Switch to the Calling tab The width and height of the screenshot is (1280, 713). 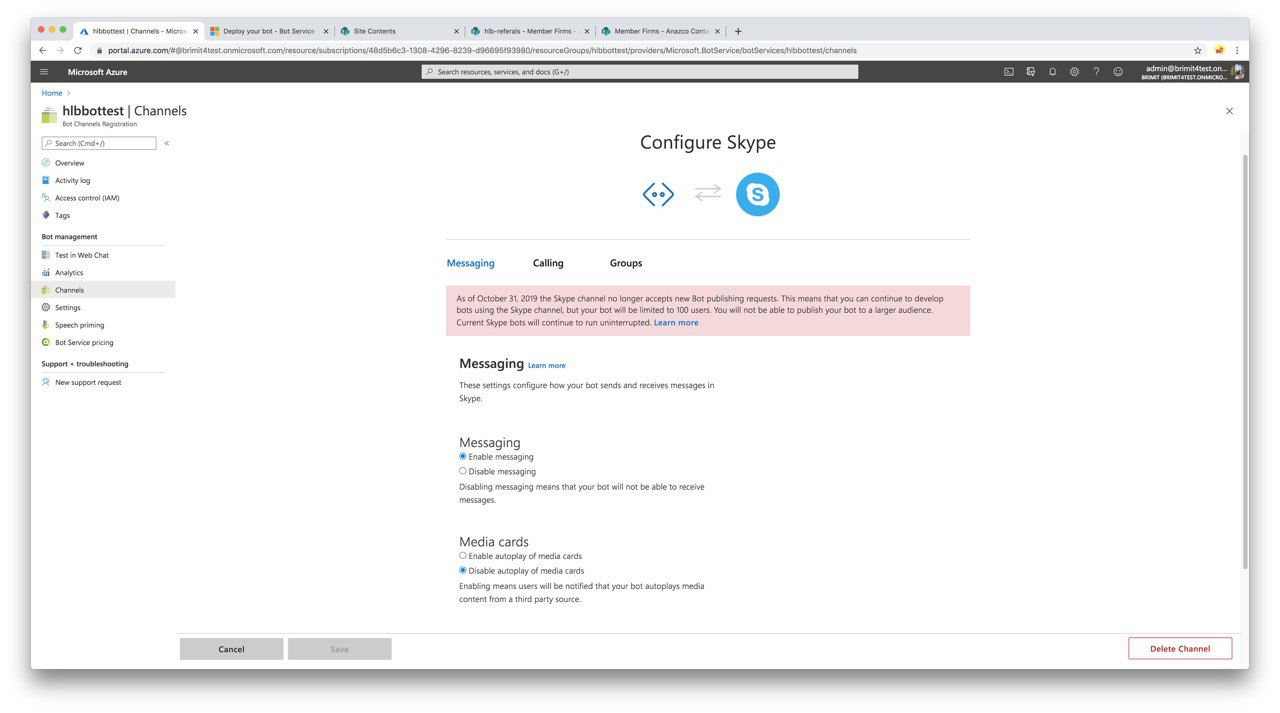pyautogui.click(x=548, y=263)
